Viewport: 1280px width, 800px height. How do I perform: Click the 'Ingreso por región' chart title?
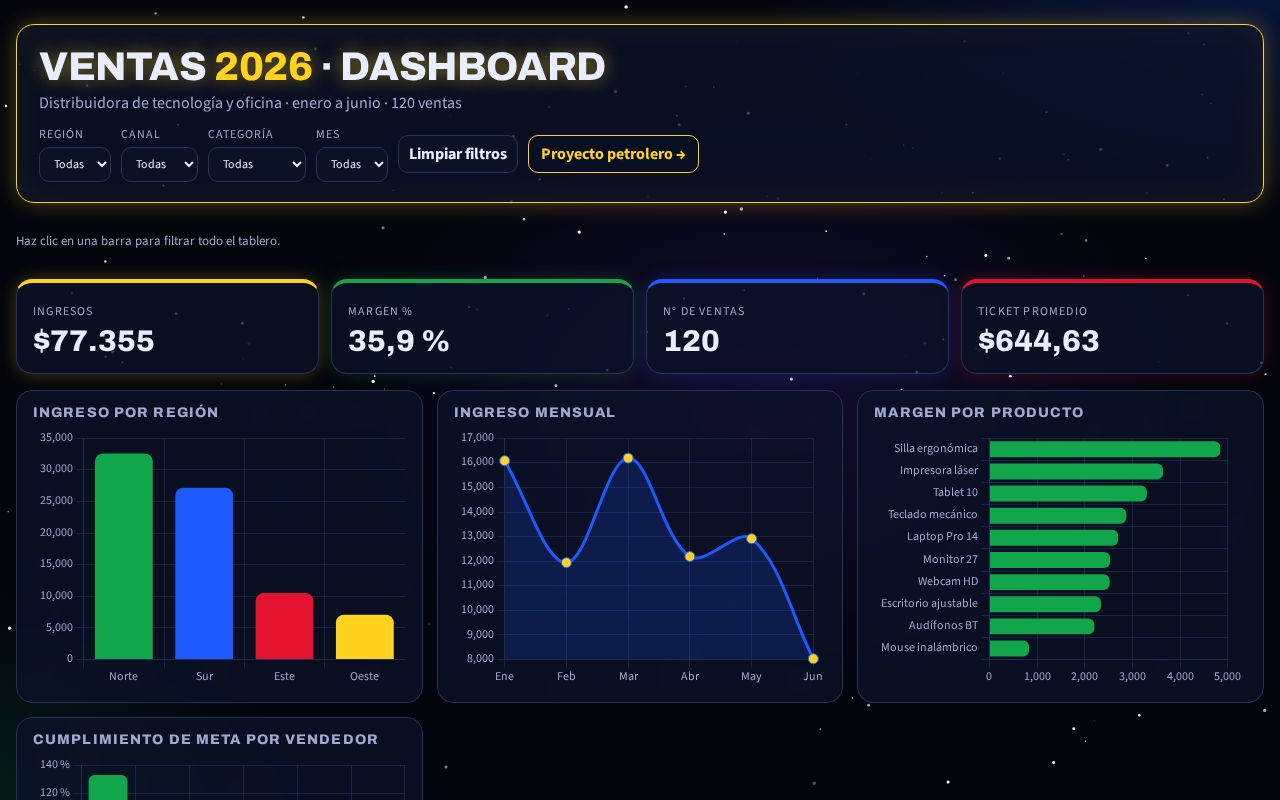126,412
